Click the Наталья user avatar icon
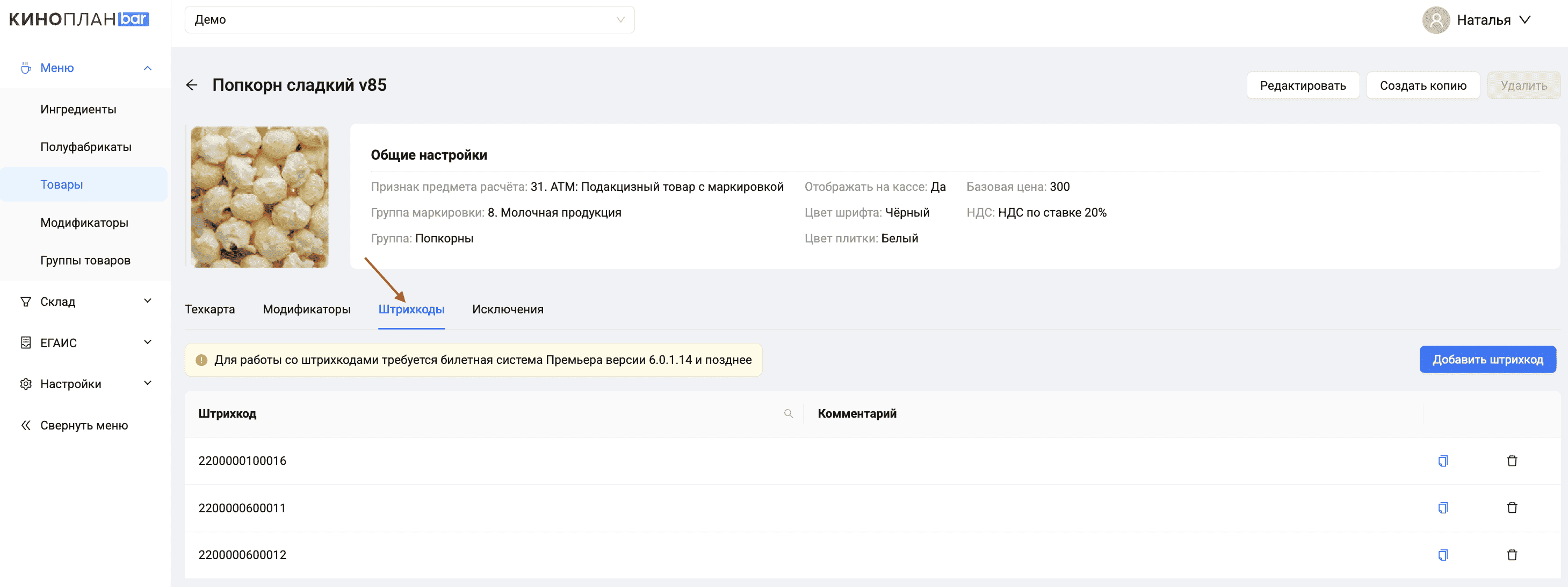 click(1436, 20)
